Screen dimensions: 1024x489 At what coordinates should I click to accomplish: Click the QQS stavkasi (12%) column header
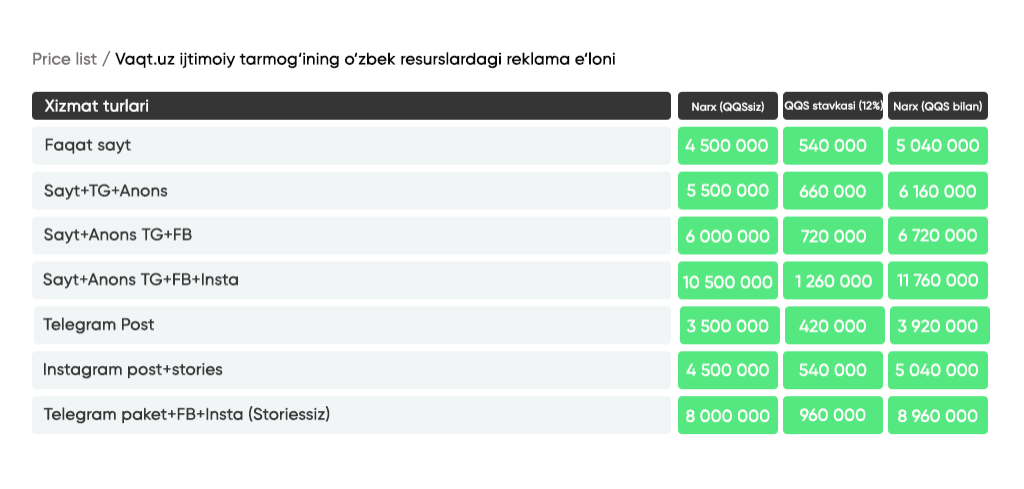[x=833, y=106]
